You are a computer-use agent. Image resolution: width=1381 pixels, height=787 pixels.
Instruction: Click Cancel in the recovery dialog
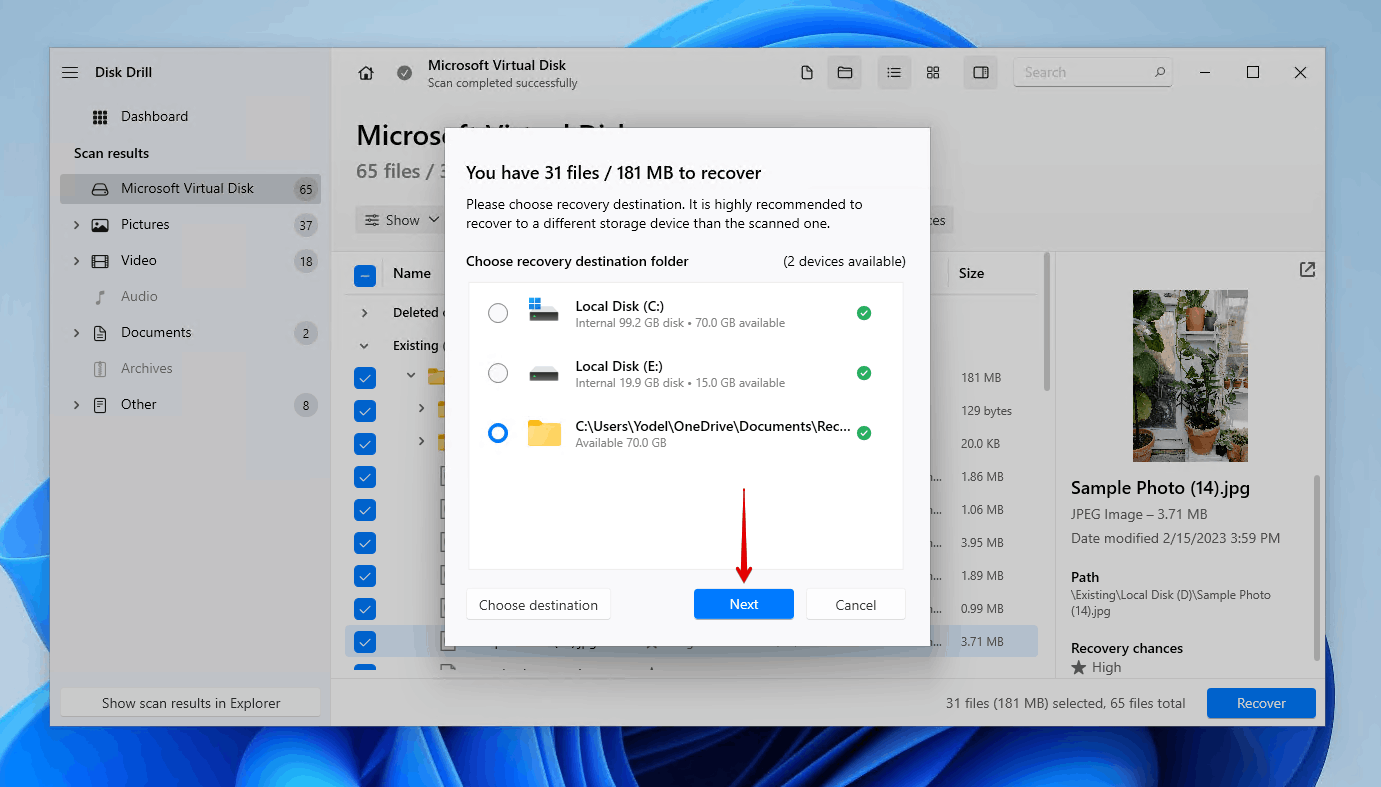(856, 605)
